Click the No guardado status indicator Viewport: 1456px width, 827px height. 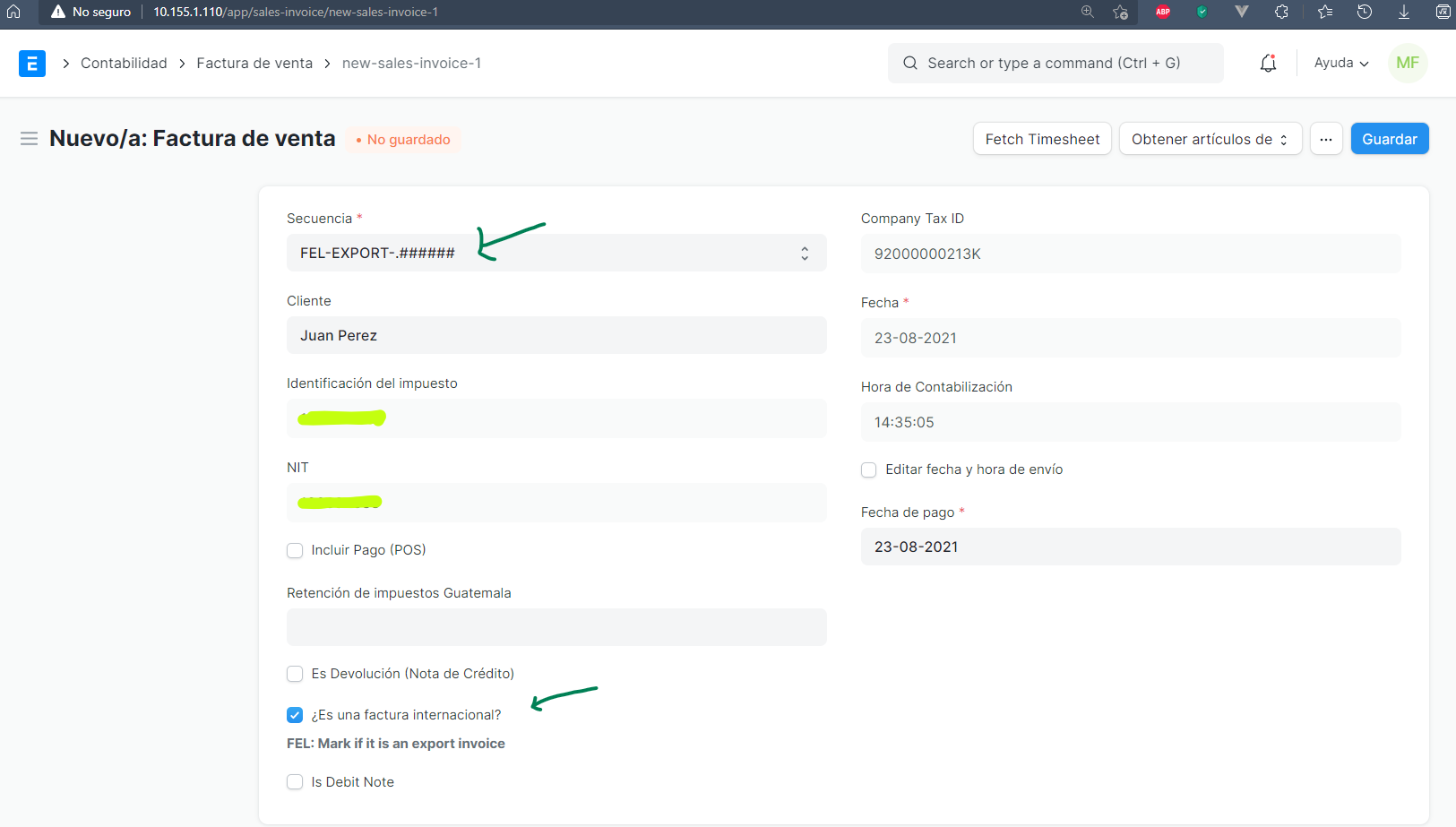point(403,140)
